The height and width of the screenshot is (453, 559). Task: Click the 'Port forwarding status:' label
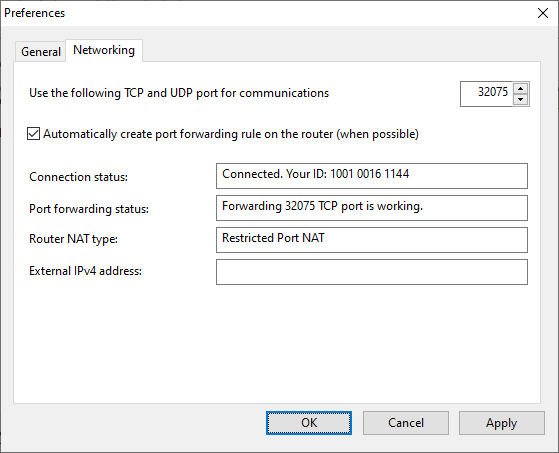pyautogui.click(x=89, y=209)
